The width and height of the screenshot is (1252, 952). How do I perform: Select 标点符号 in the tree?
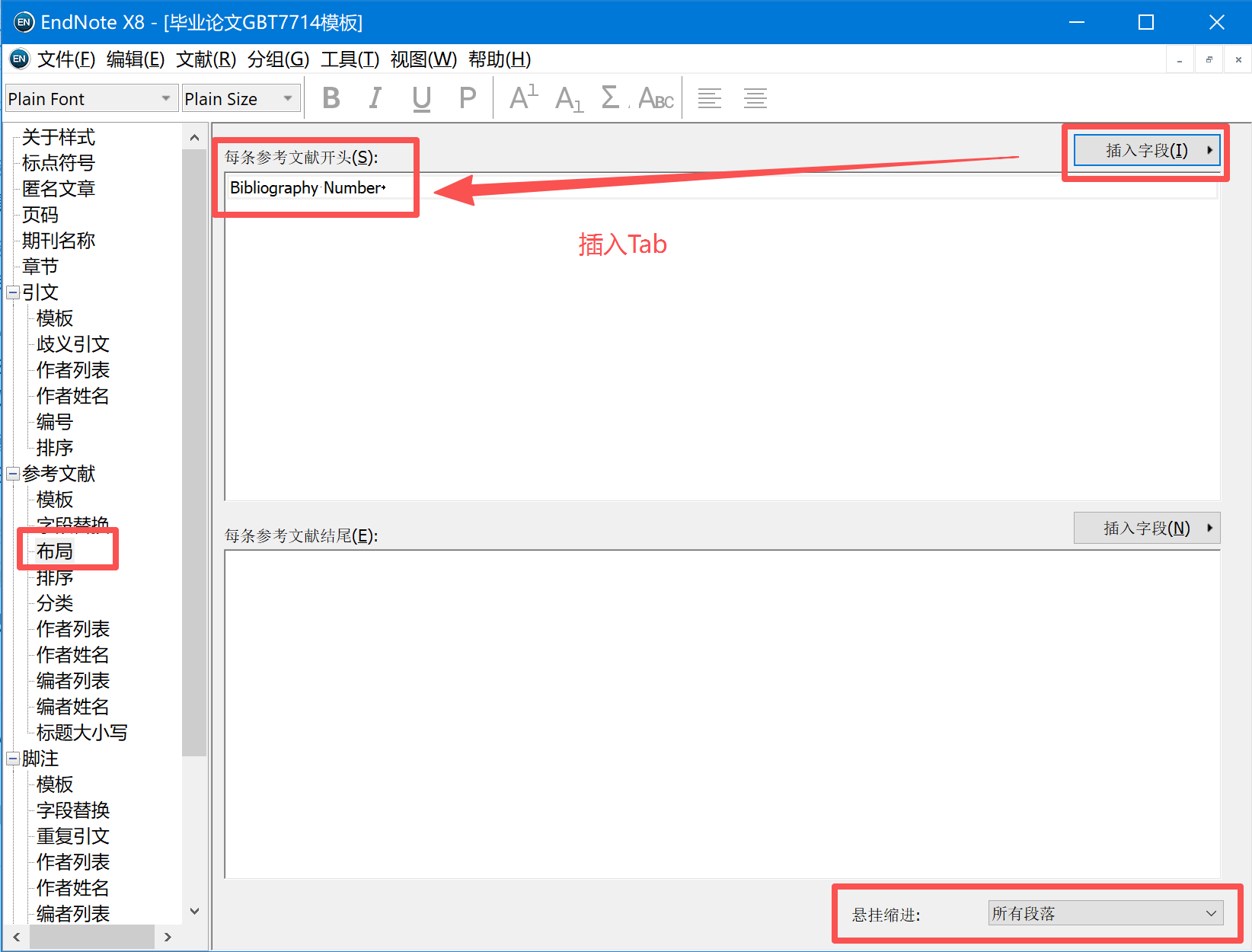point(59,163)
